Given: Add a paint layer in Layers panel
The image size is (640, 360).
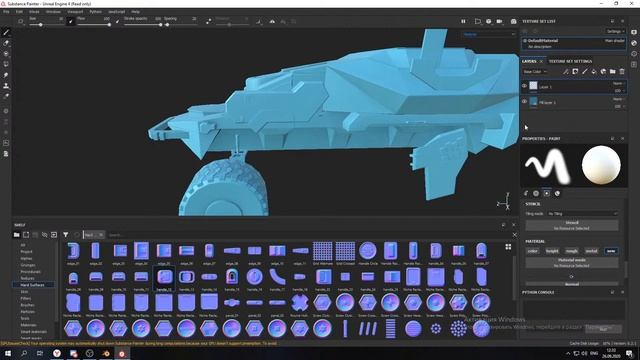Looking at the screenshot, I should point(584,71).
